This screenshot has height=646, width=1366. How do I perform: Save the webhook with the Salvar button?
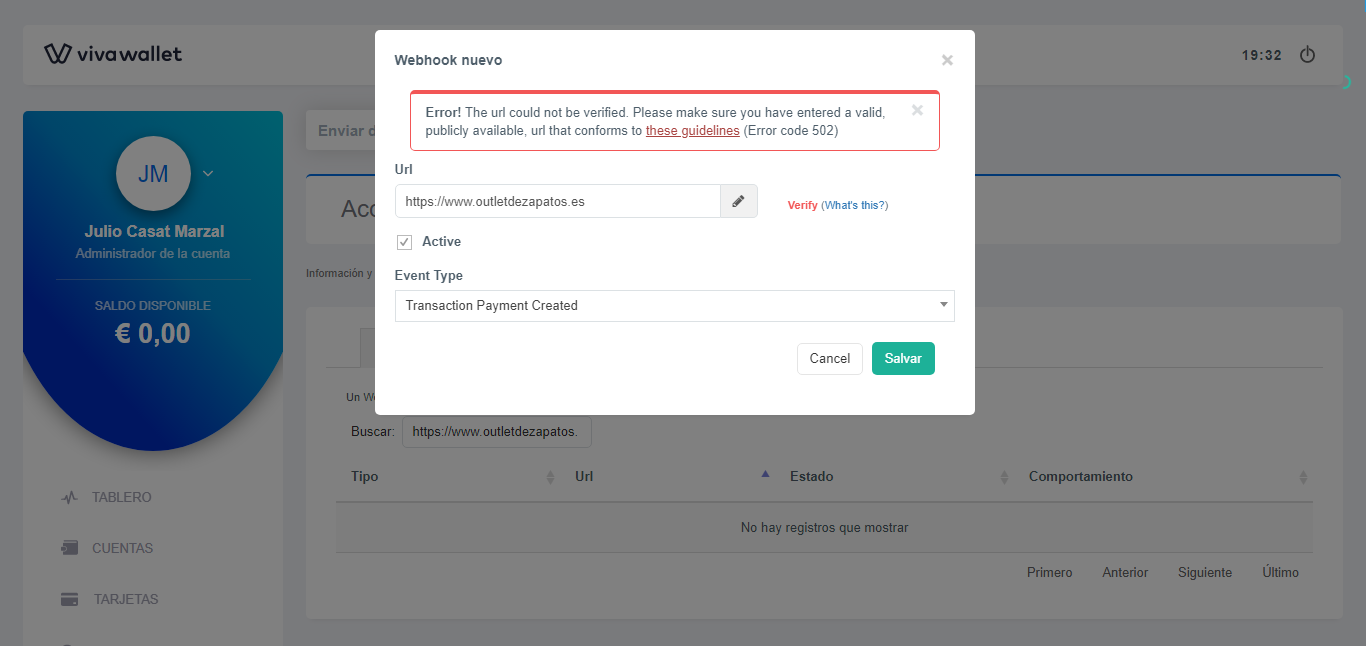(903, 358)
